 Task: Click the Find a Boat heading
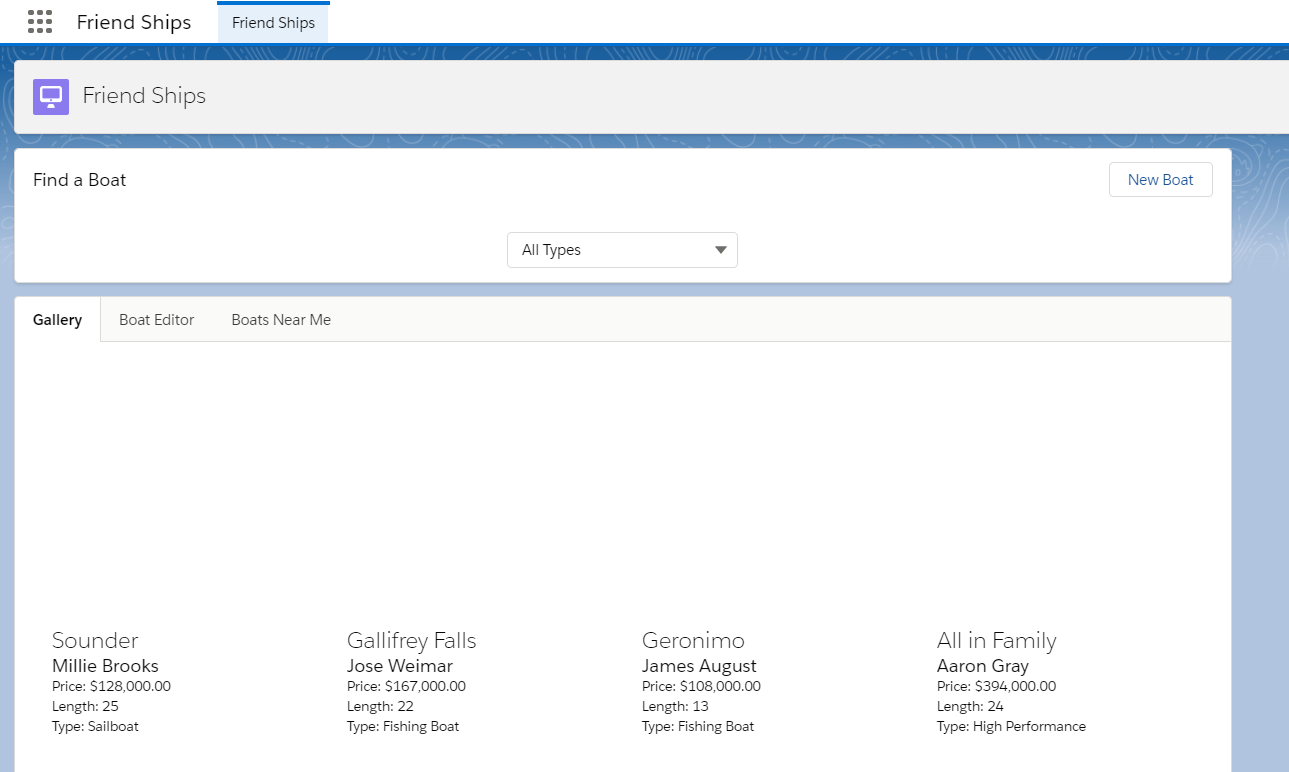[80, 180]
